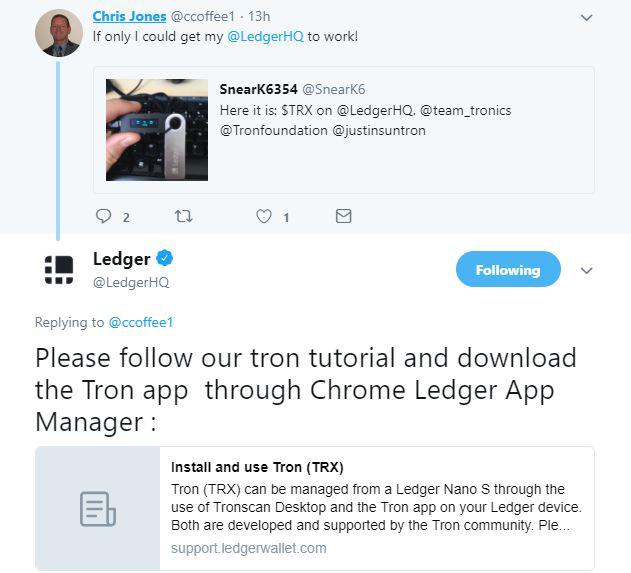Click the quoted tweet text about $TRX
The image size is (631, 573).
click(x=365, y=120)
